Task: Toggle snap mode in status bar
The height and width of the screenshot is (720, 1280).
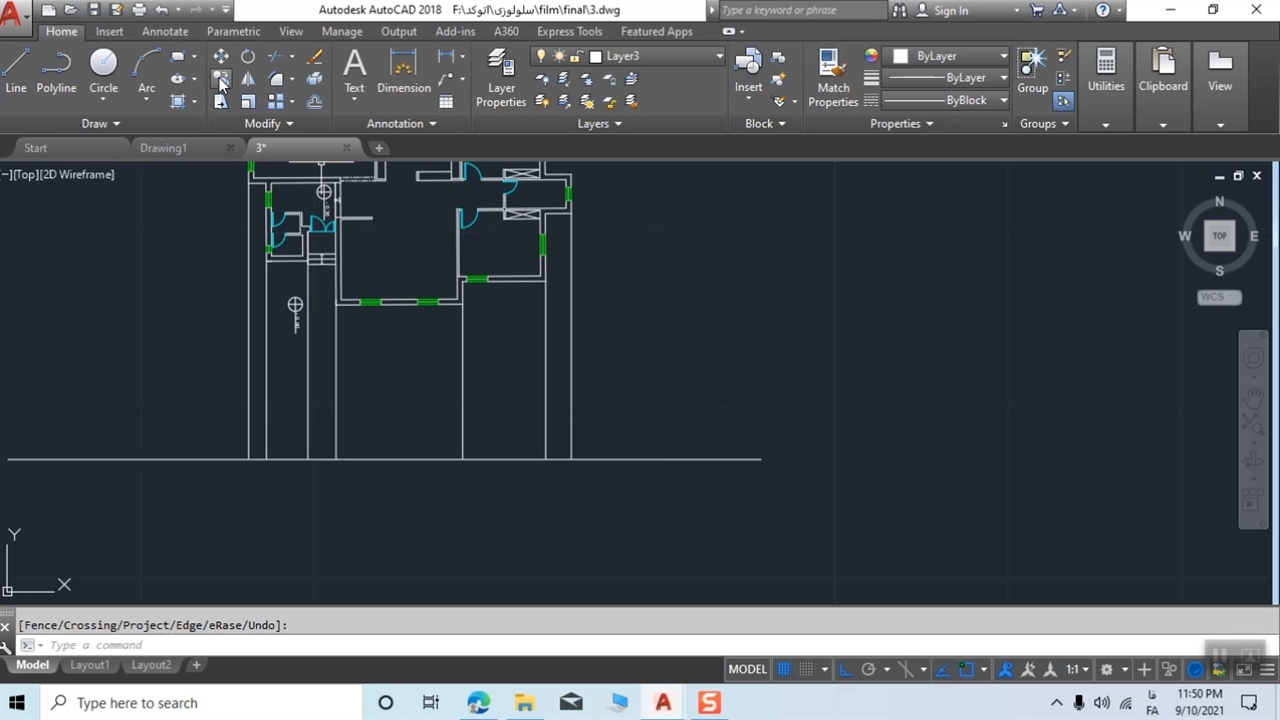Action: pos(806,669)
